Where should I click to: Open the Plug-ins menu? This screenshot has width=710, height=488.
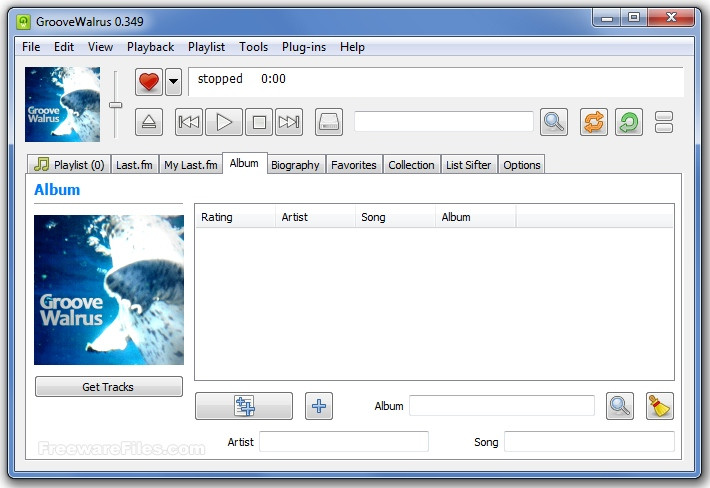point(304,47)
